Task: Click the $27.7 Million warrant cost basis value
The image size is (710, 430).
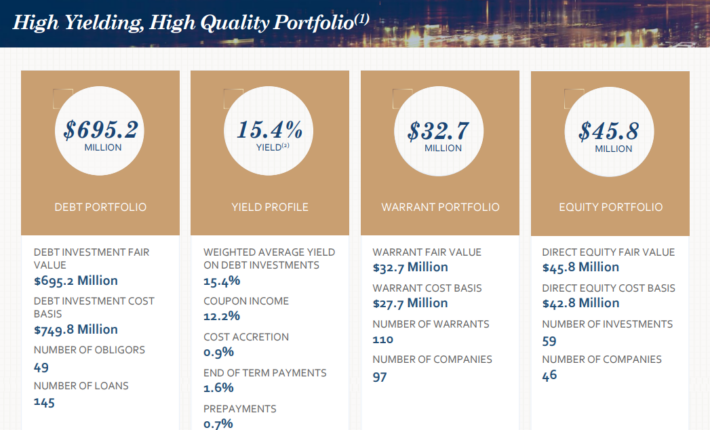Action: [410, 303]
